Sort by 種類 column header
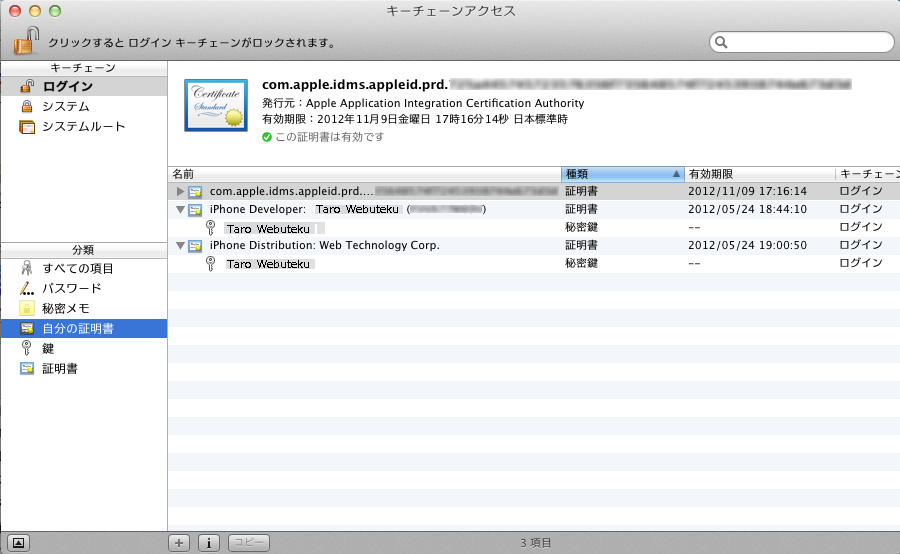The width and height of the screenshot is (900, 554). tap(623, 174)
